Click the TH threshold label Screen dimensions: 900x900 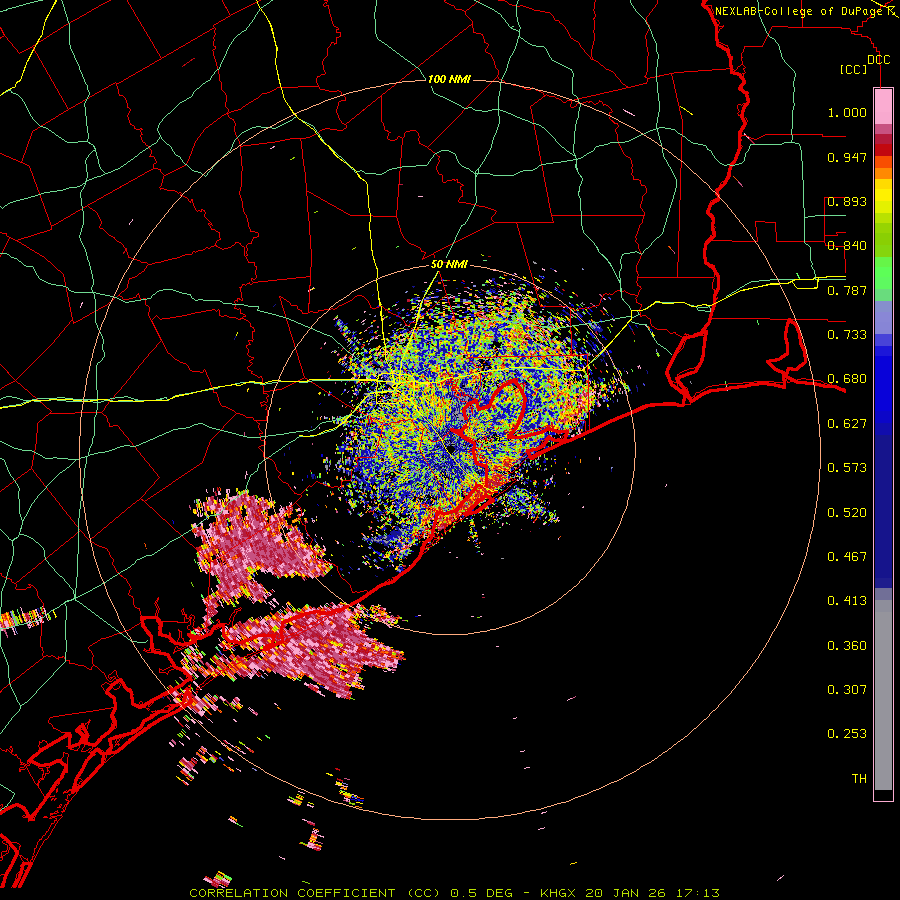859,779
